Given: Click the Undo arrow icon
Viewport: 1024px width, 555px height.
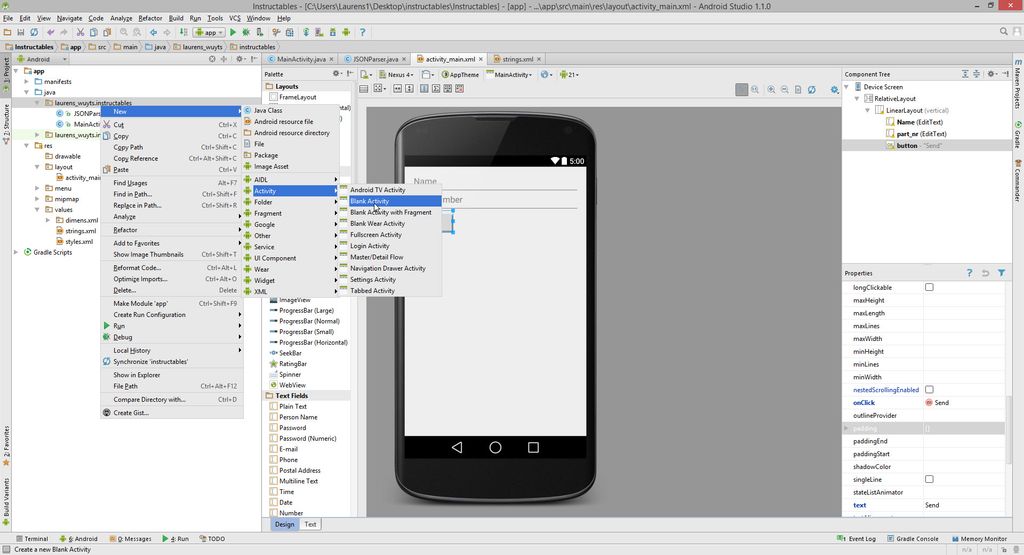Looking at the screenshot, I should [x=50, y=32].
